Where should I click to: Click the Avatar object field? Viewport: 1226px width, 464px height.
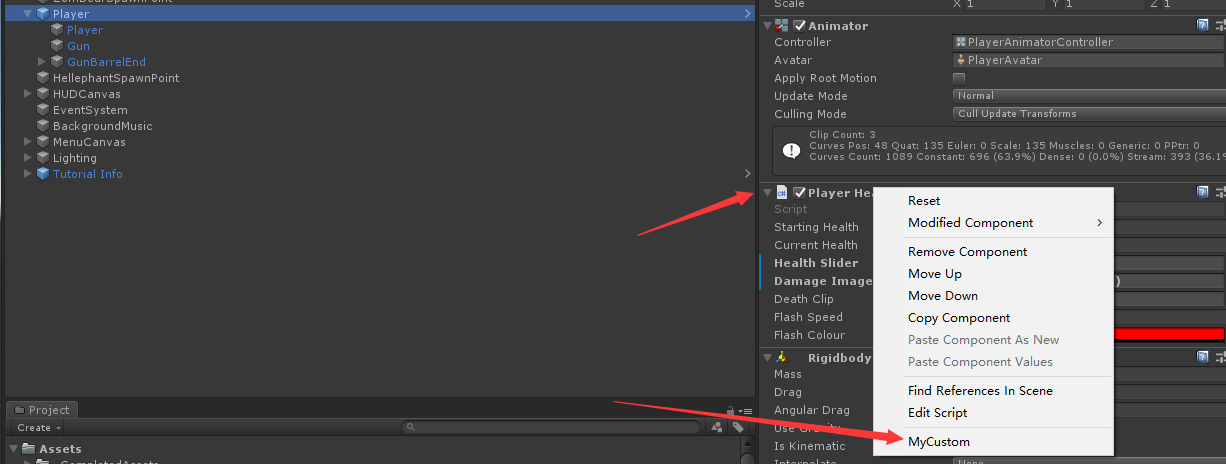coord(1089,60)
